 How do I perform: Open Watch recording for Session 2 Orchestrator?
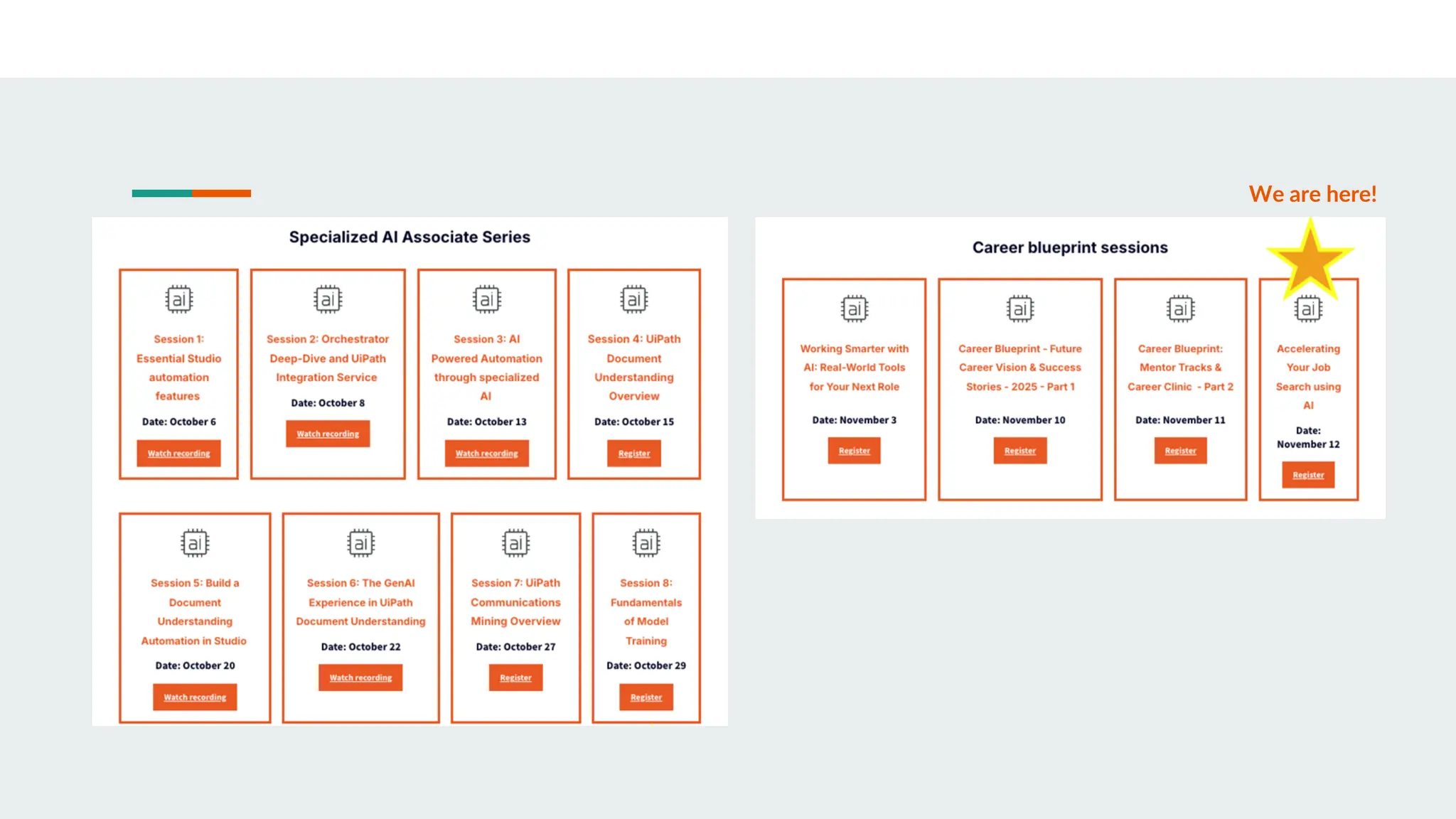[328, 434]
